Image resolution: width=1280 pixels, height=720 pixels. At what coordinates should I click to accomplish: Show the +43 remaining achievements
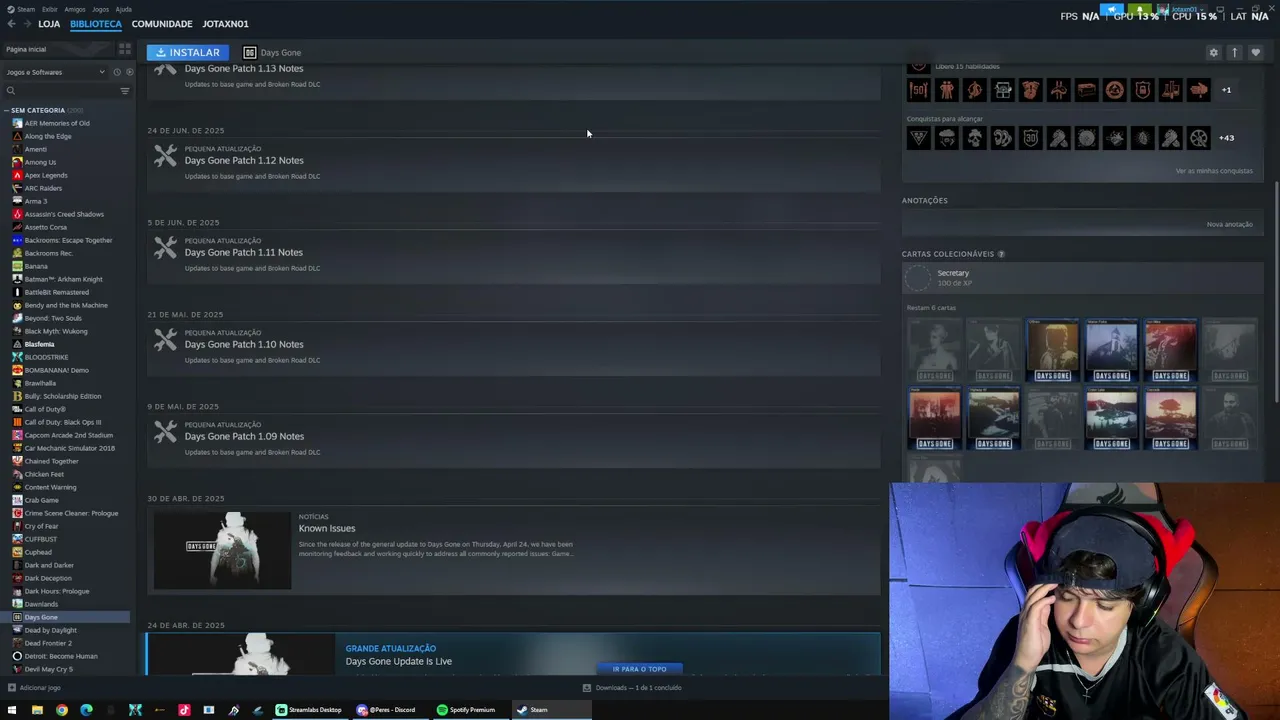coord(1227,138)
